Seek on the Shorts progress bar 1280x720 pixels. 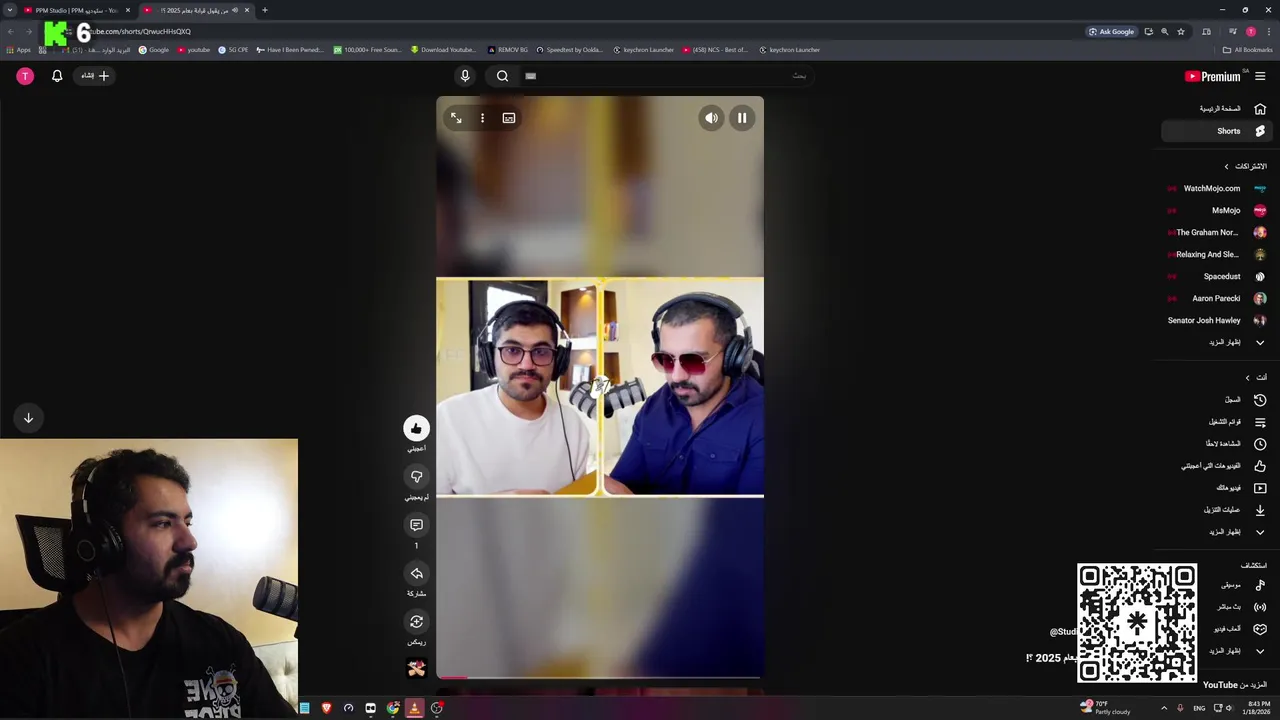tap(599, 678)
